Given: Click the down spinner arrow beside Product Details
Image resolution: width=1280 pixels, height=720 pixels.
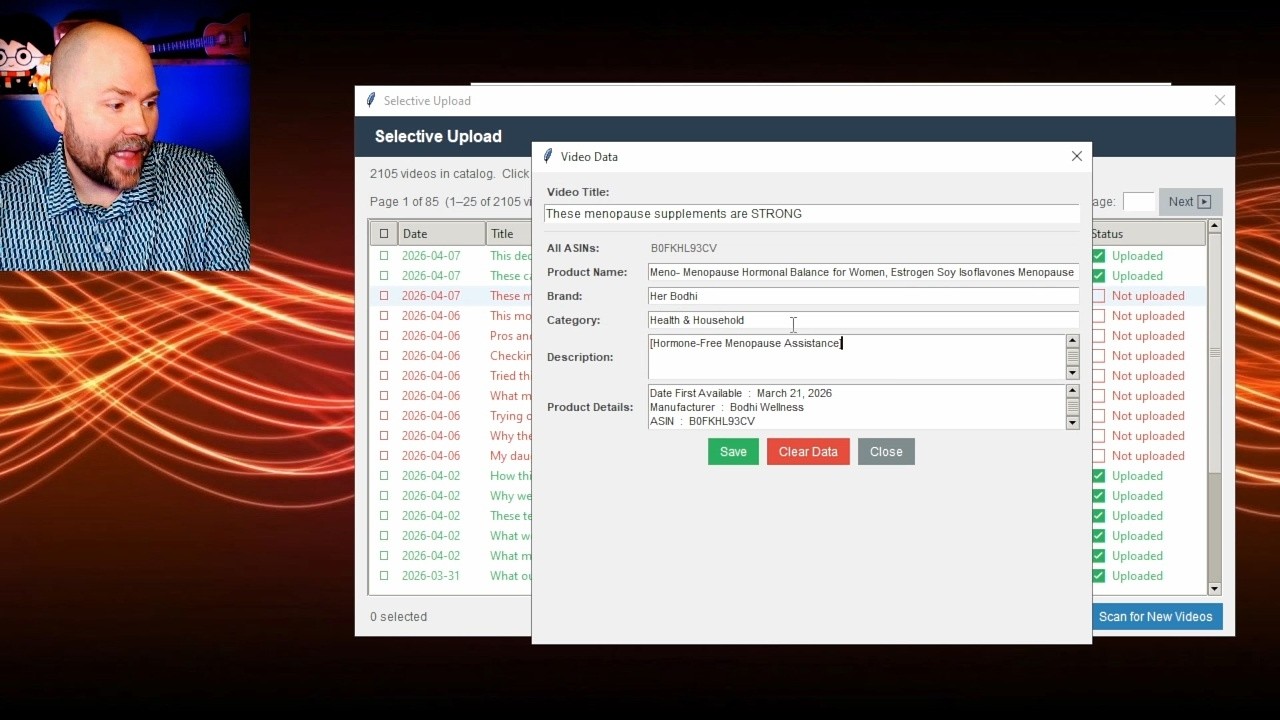Looking at the screenshot, I should (1072, 423).
